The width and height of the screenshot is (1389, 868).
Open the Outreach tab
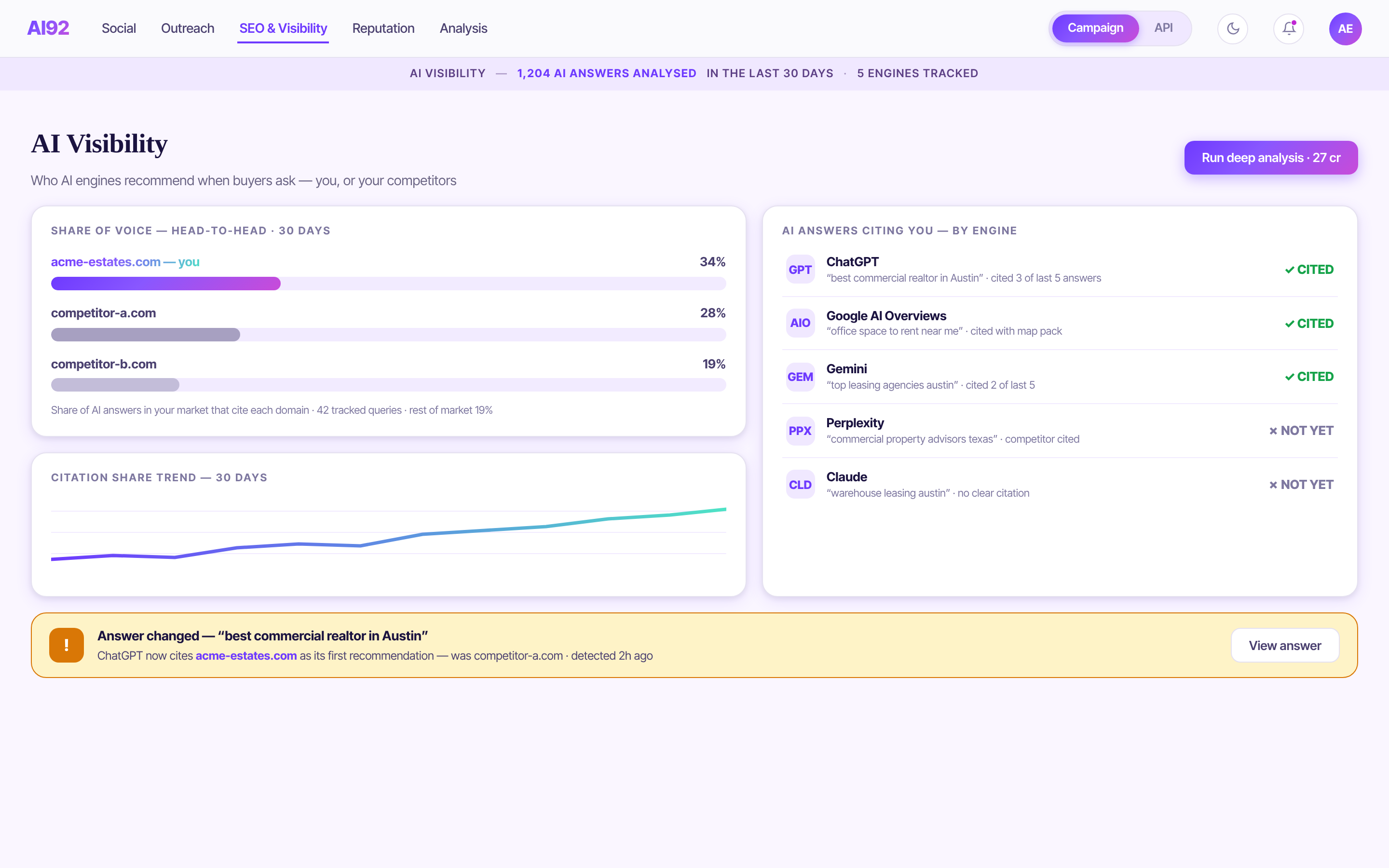pyautogui.click(x=188, y=28)
